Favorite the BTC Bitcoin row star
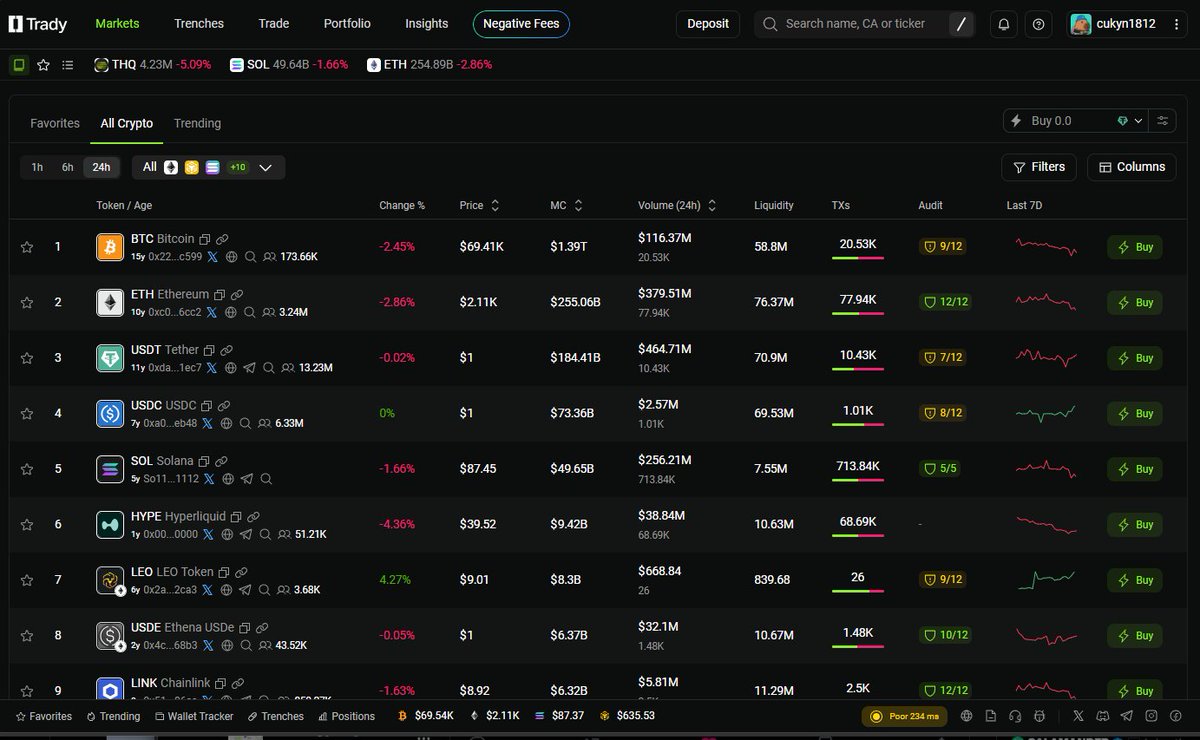Image resolution: width=1200 pixels, height=740 pixels. tap(27, 247)
